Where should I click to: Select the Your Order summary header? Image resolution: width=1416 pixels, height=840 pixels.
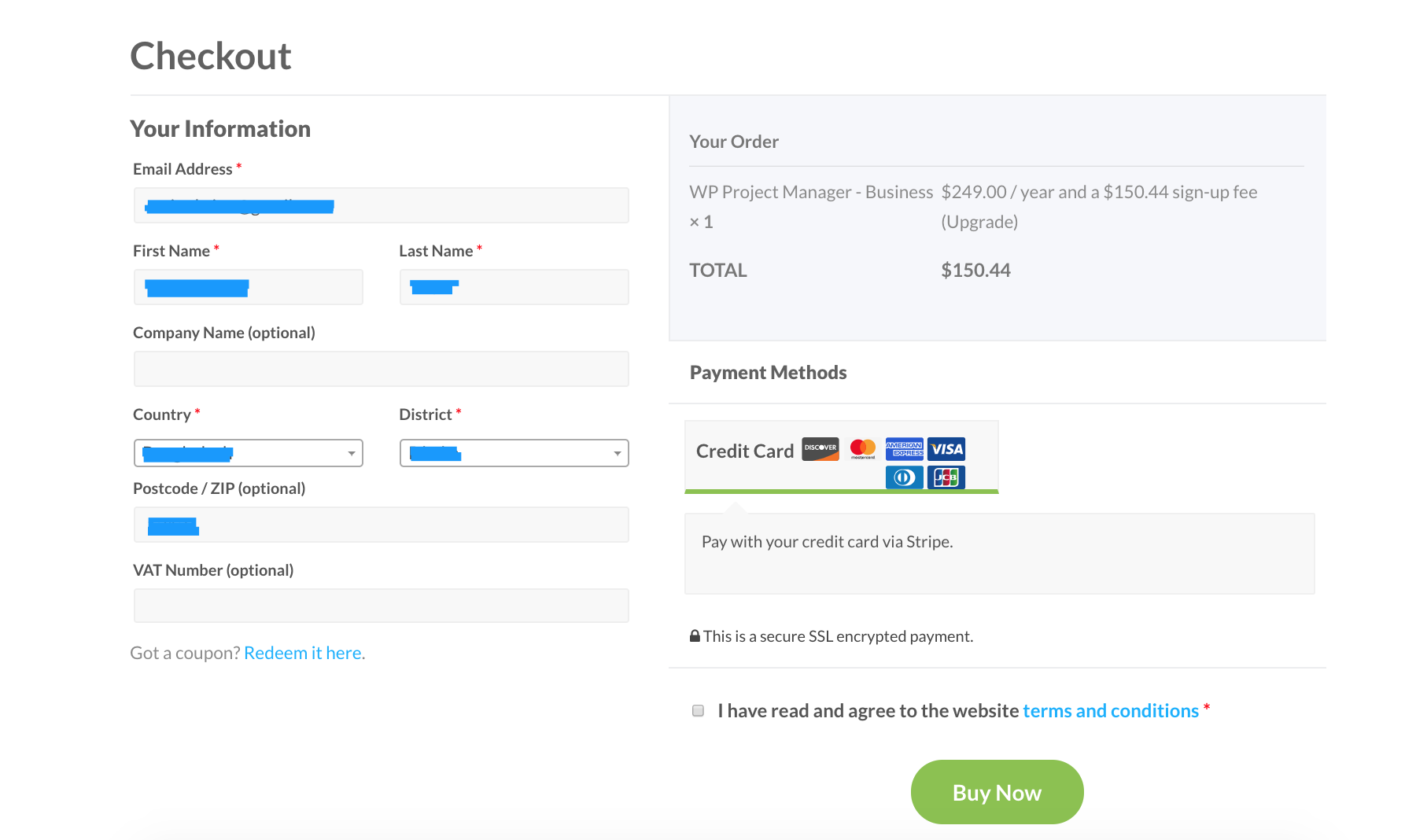pos(733,142)
